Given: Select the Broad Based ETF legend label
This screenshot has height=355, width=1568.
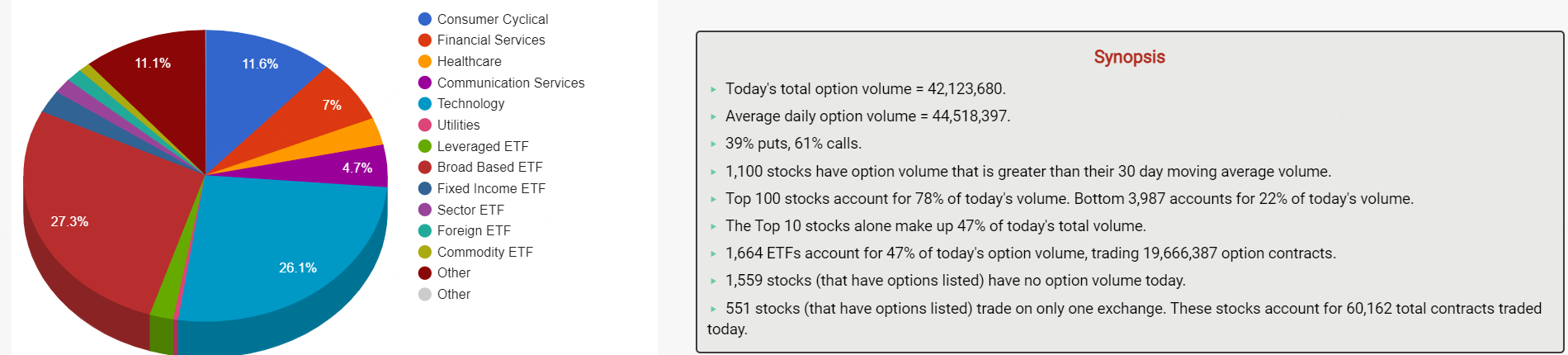Looking at the screenshot, I should [x=489, y=167].
